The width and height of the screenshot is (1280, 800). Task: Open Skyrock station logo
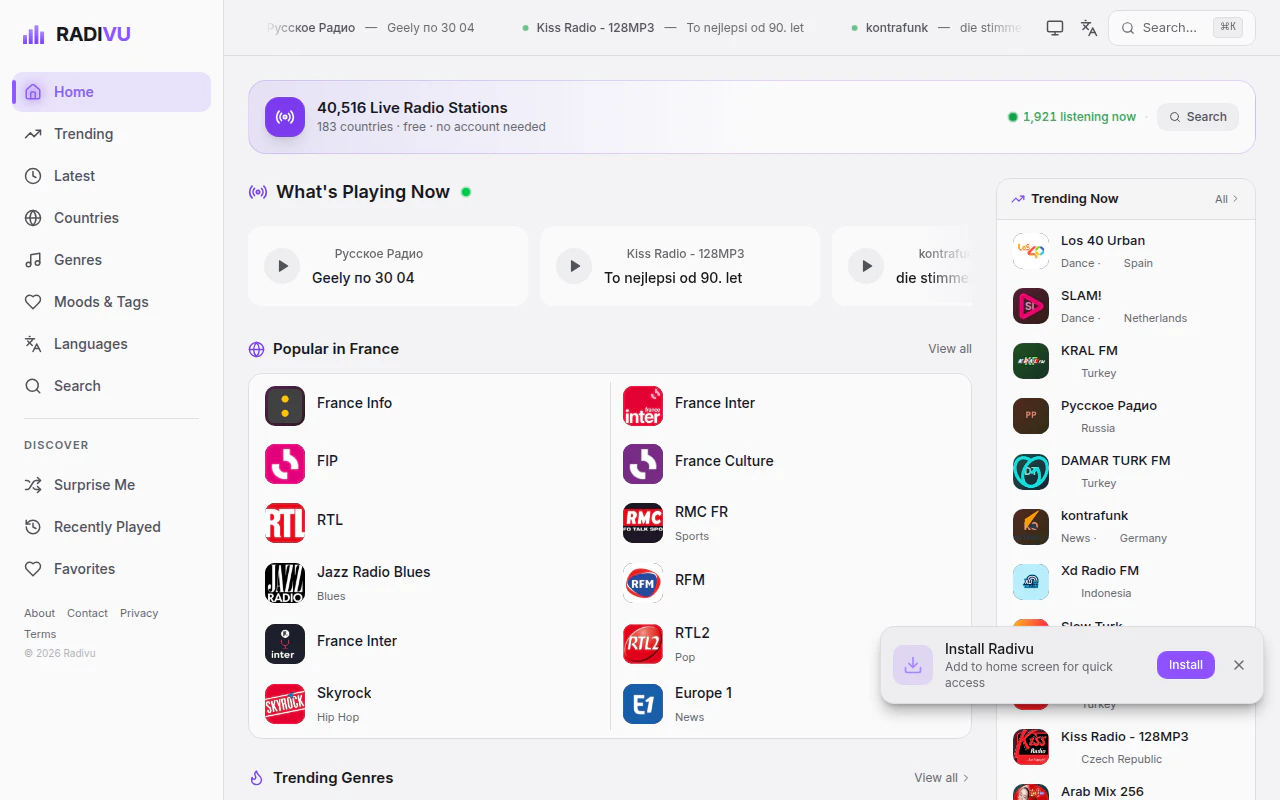(285, 704)
